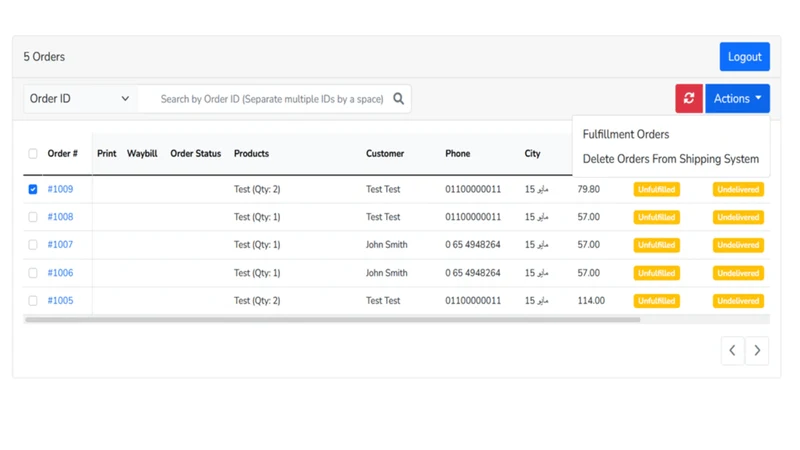The image size is (800, 450).
Task: Open the Order ID filter dropdown
Action: point(80,98)
